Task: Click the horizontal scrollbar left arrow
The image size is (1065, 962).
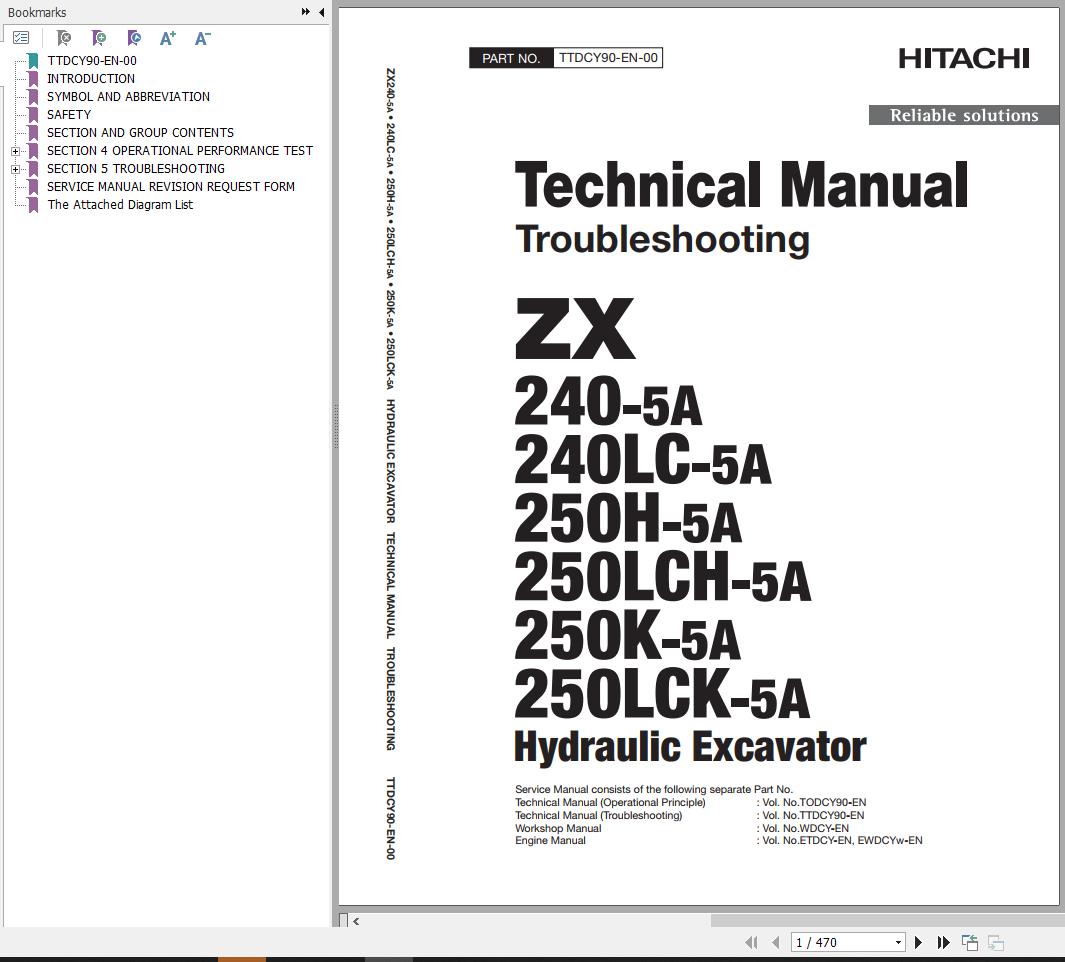Action: [x=356, y=921]
